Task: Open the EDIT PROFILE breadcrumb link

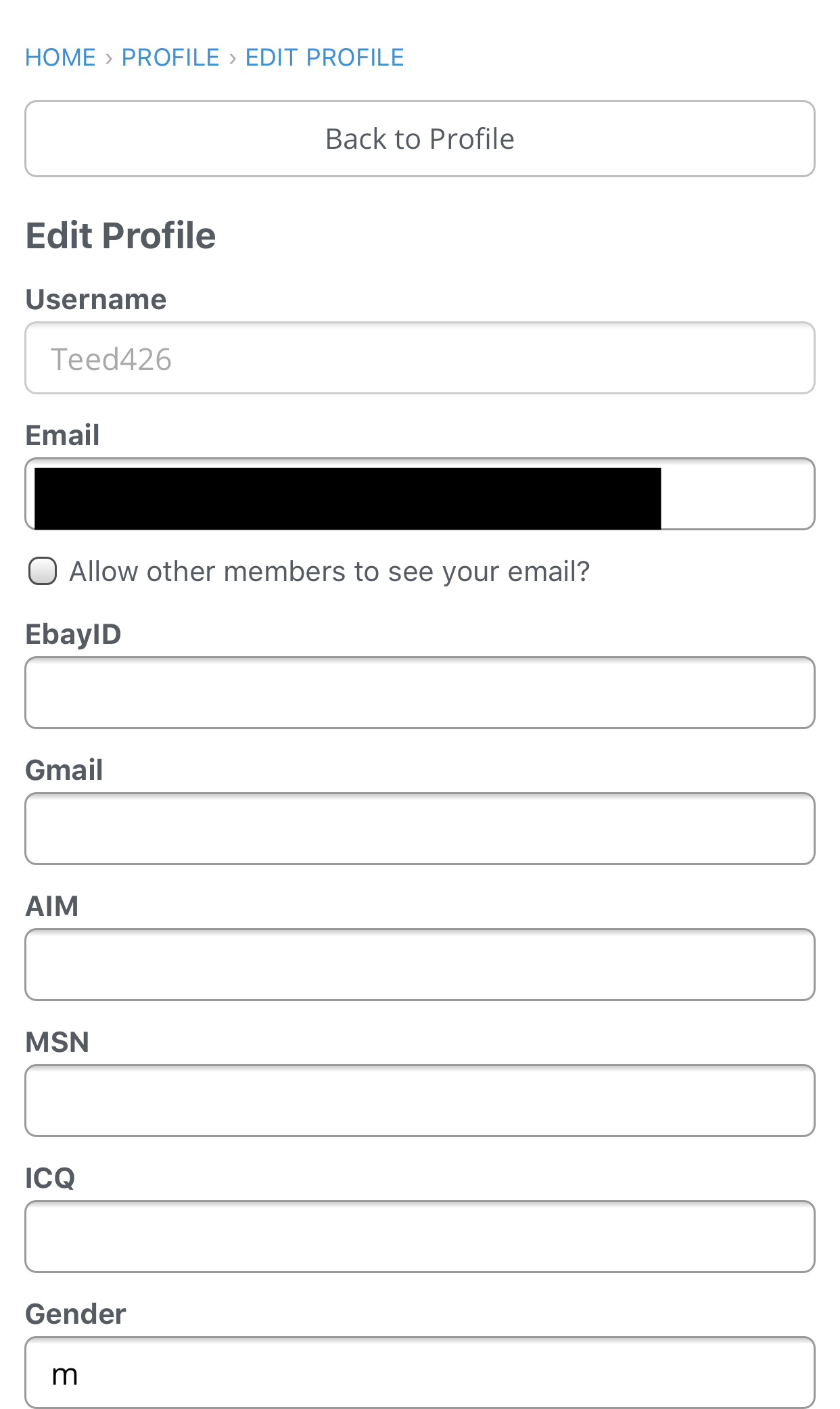Action: pyautogui.click(x=325, y=57)
